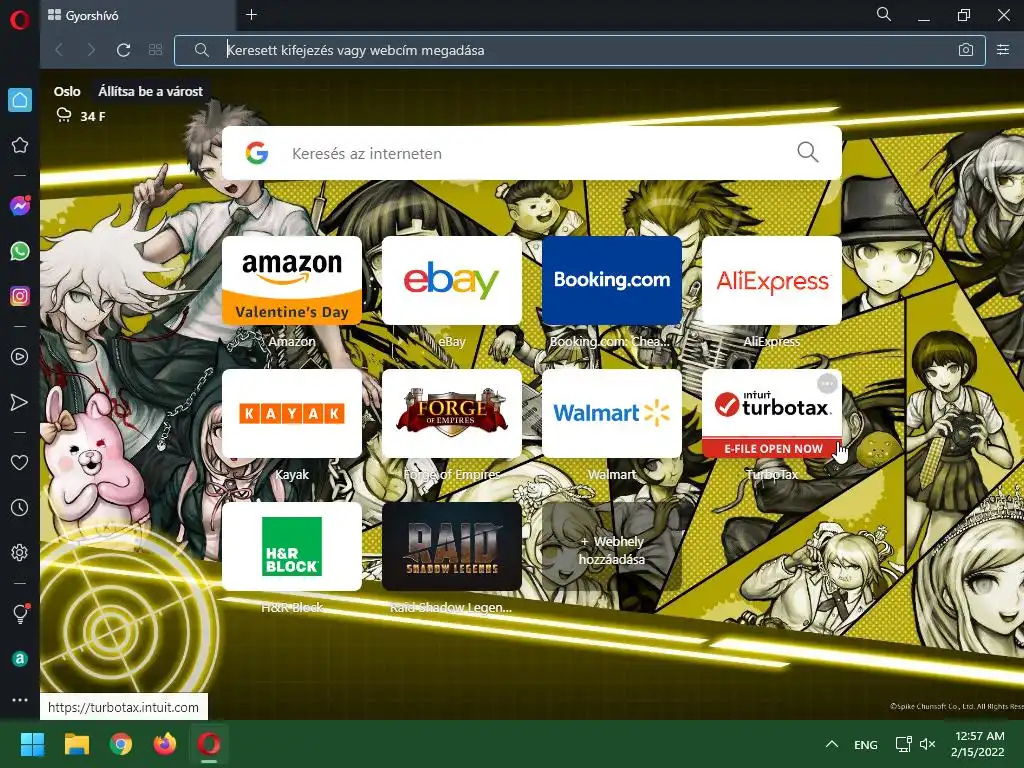The width and height of the screenshot is (1024, 768).
Task: Open Bookmarks star in sidebar
Action: pos(20,145)
